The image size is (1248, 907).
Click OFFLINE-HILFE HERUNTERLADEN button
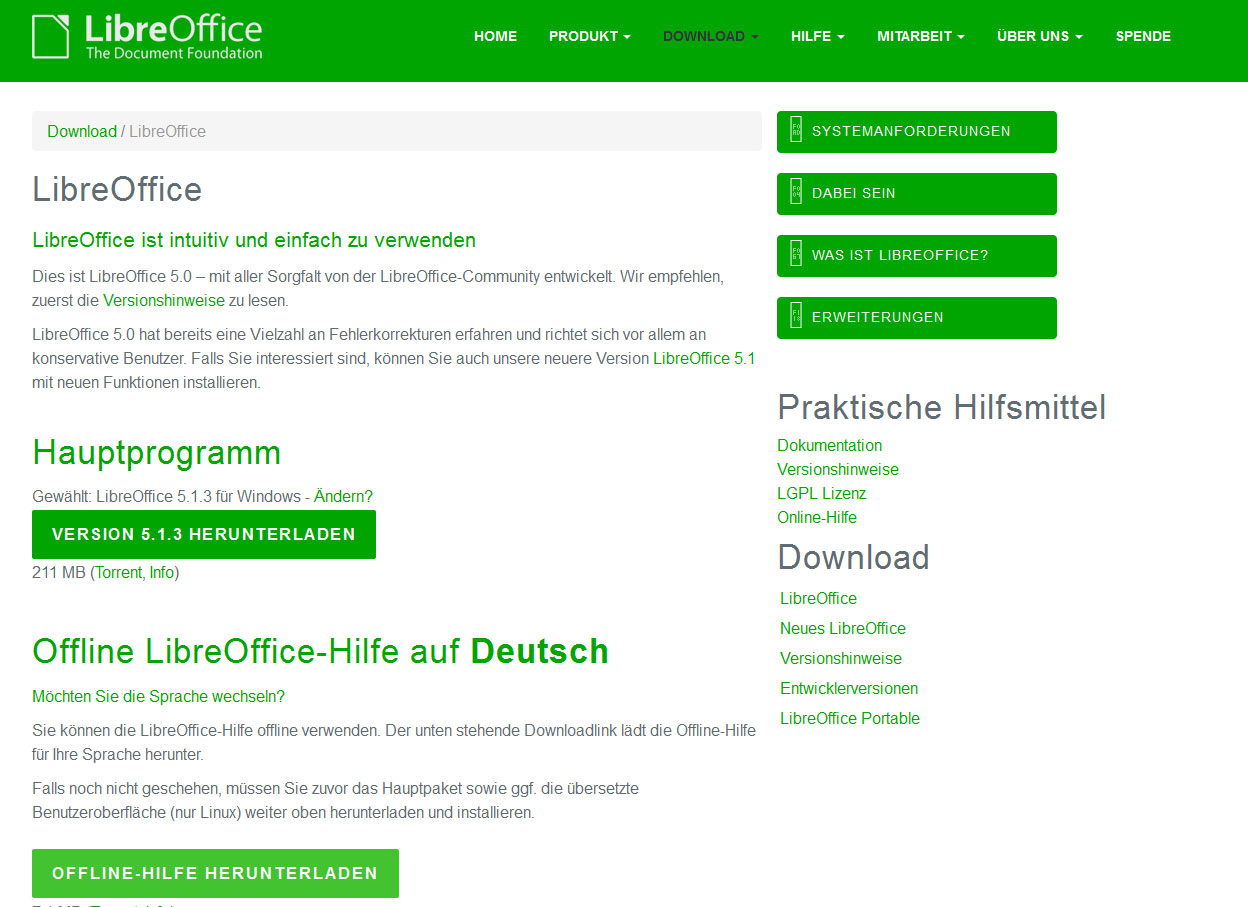click(x=215, y=873)
